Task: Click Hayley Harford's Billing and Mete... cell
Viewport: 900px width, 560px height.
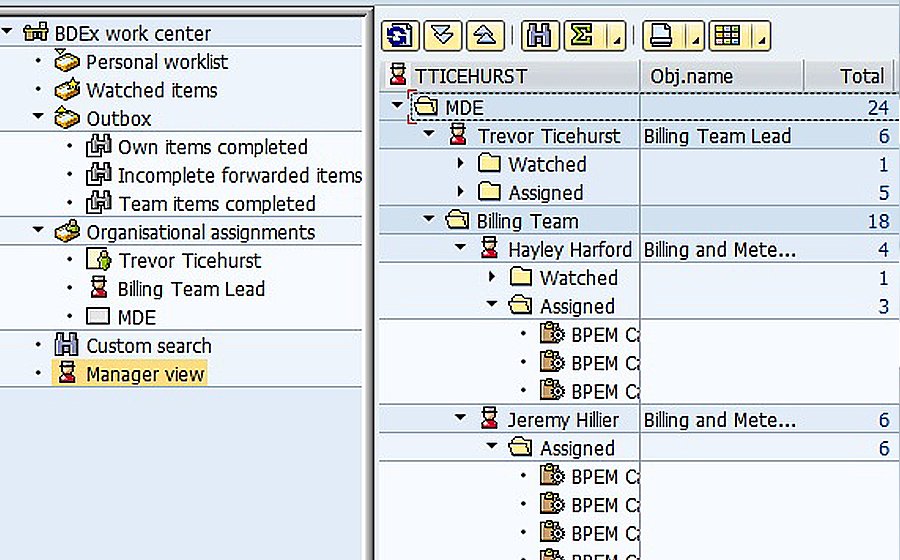Action: (x=720, y=250)
